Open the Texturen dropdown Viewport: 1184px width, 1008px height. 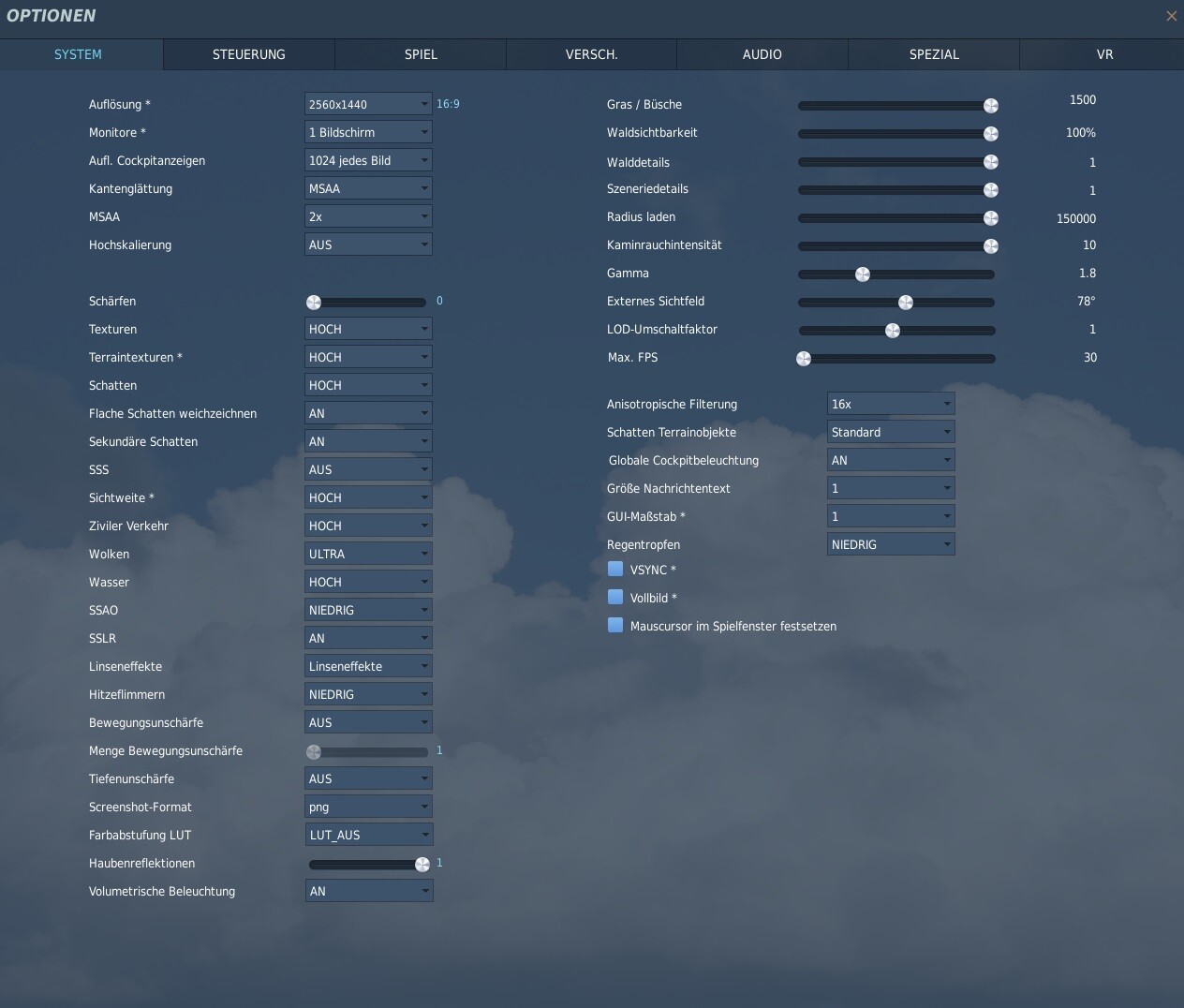(x=368, y=329)
